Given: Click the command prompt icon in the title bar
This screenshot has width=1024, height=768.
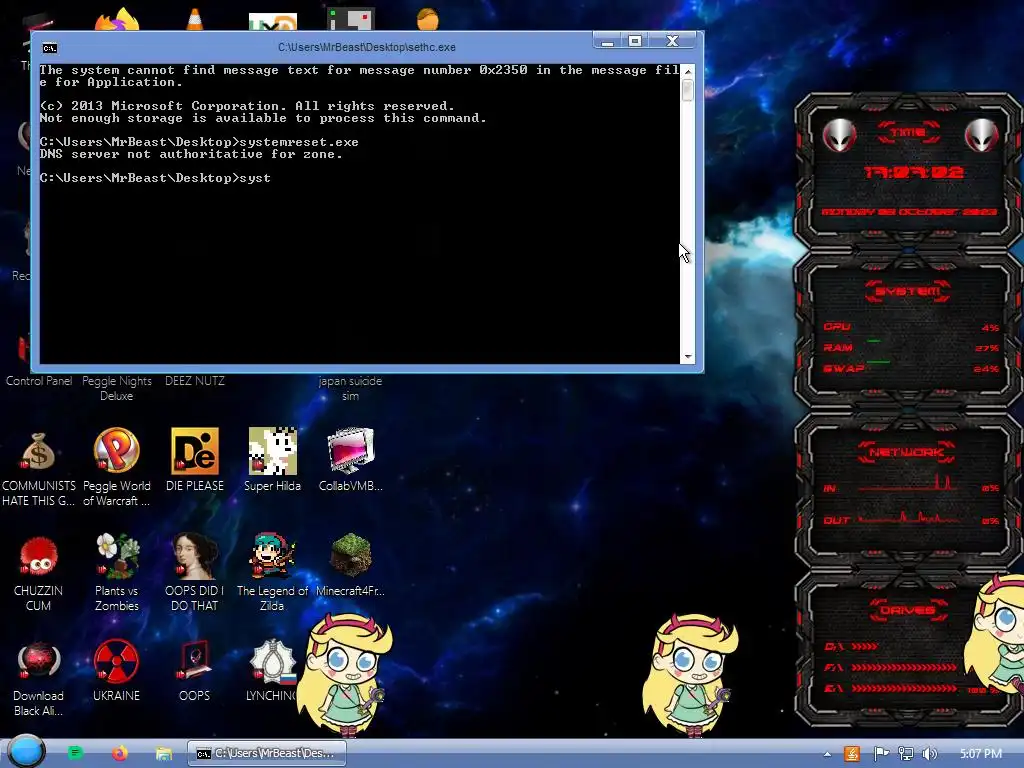Looking at the screenshot, I should point(50,48).
